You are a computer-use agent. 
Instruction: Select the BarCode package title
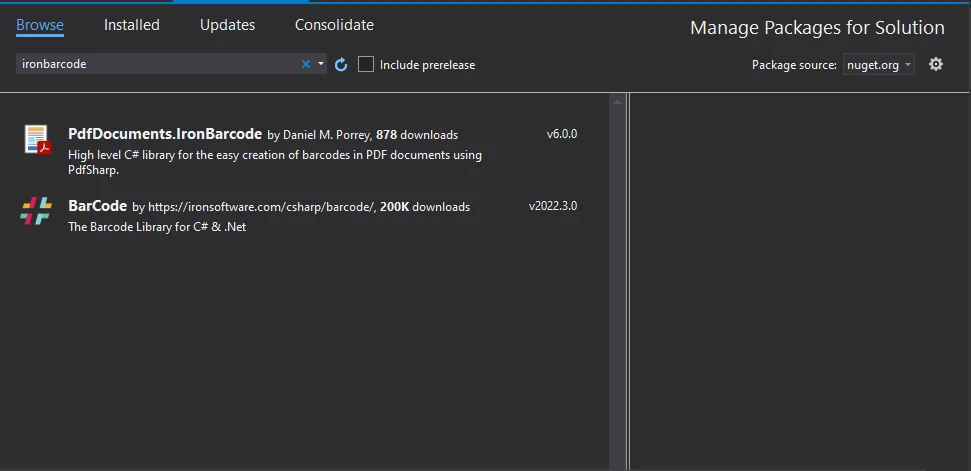97,206
